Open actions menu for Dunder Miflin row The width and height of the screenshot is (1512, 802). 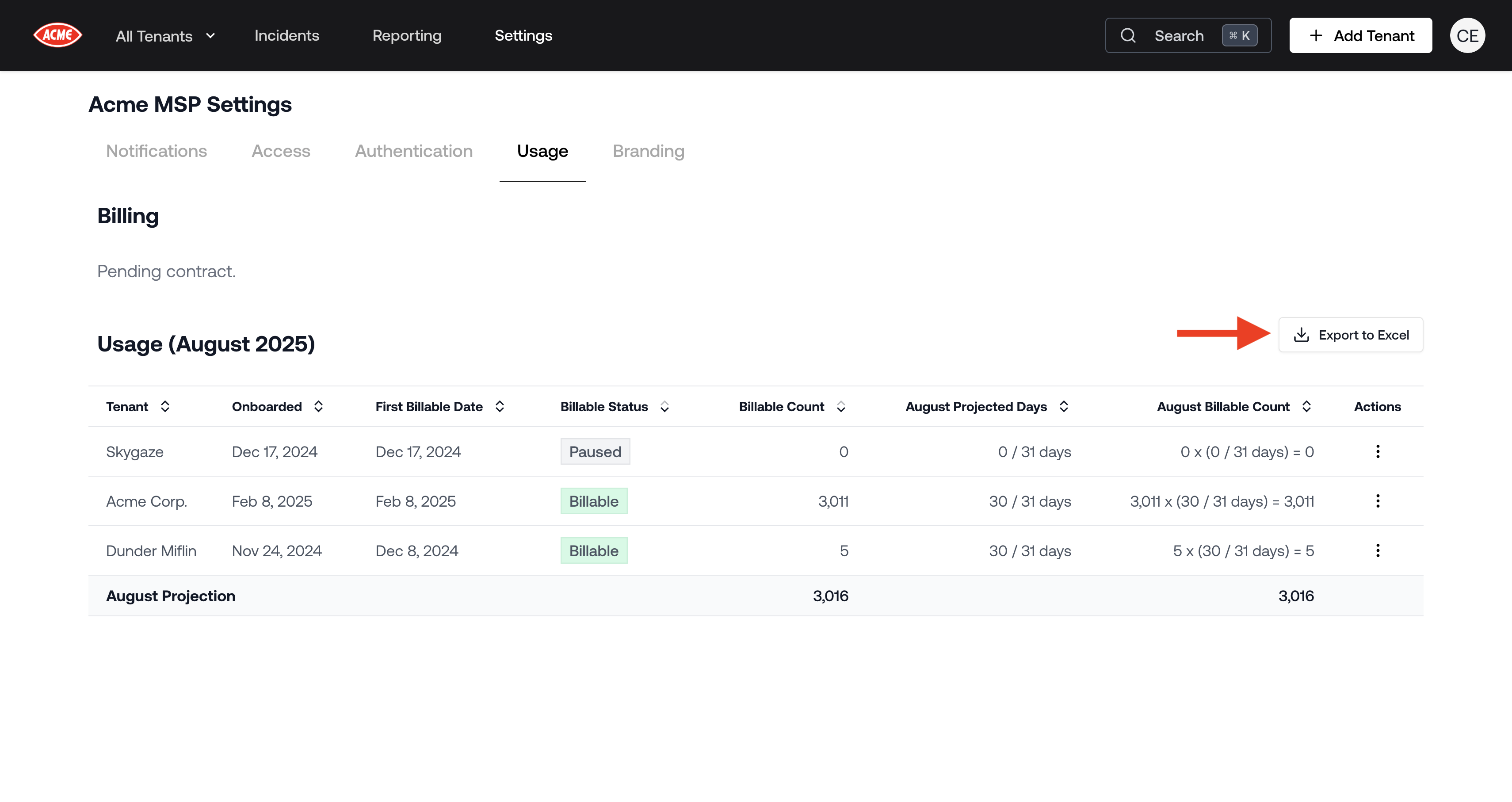pos(1377,550)
